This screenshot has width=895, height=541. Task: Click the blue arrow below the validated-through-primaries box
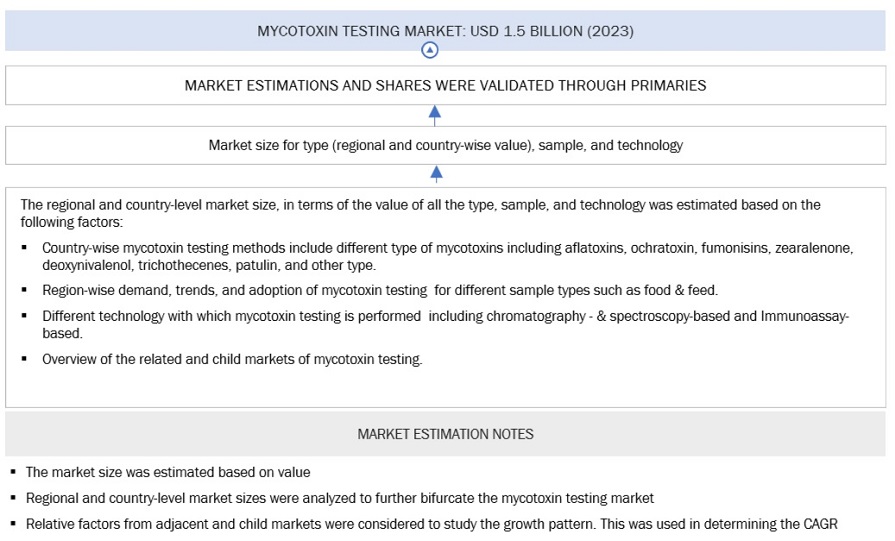point(434,113)
